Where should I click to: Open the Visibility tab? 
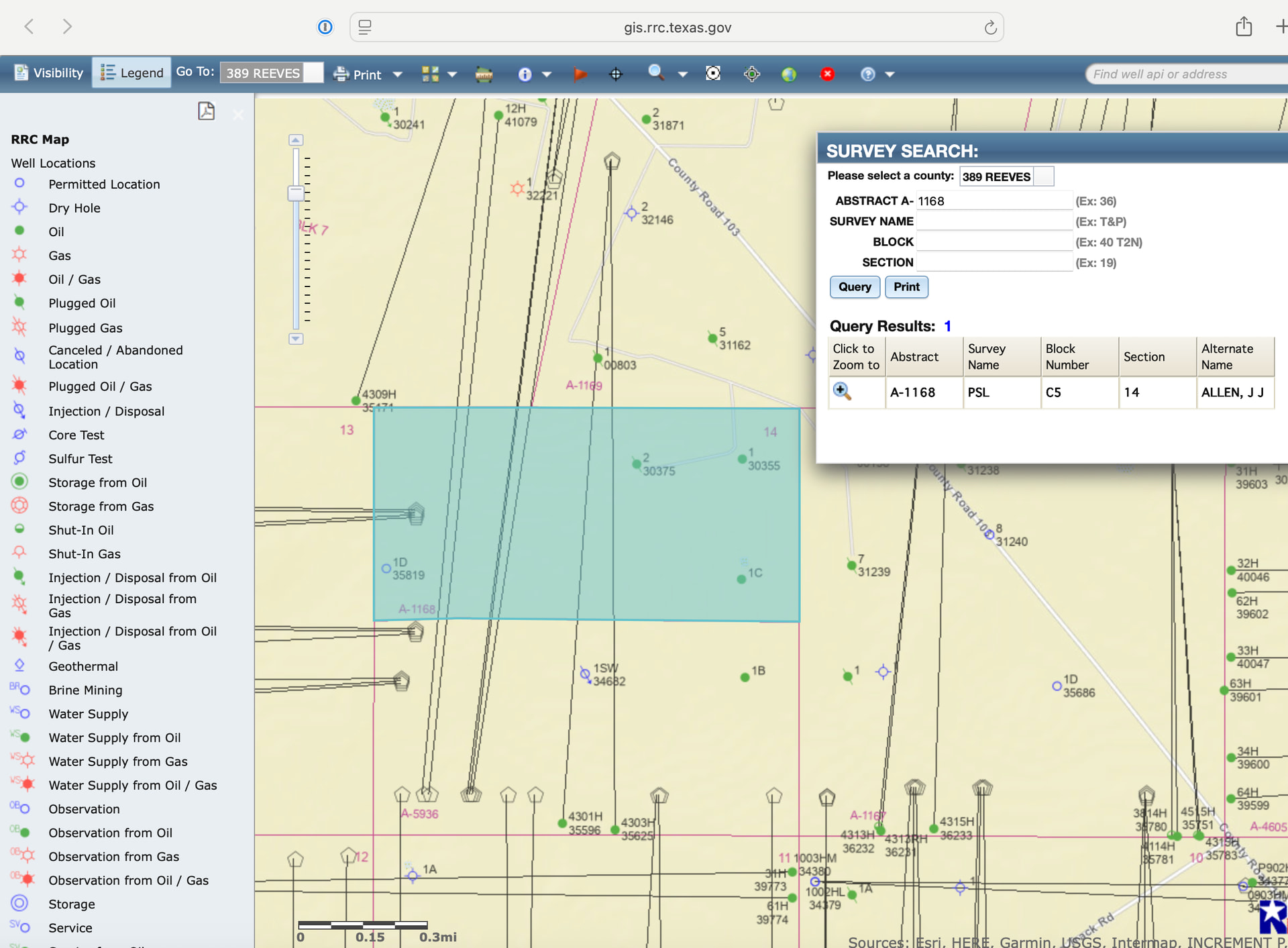48,72
